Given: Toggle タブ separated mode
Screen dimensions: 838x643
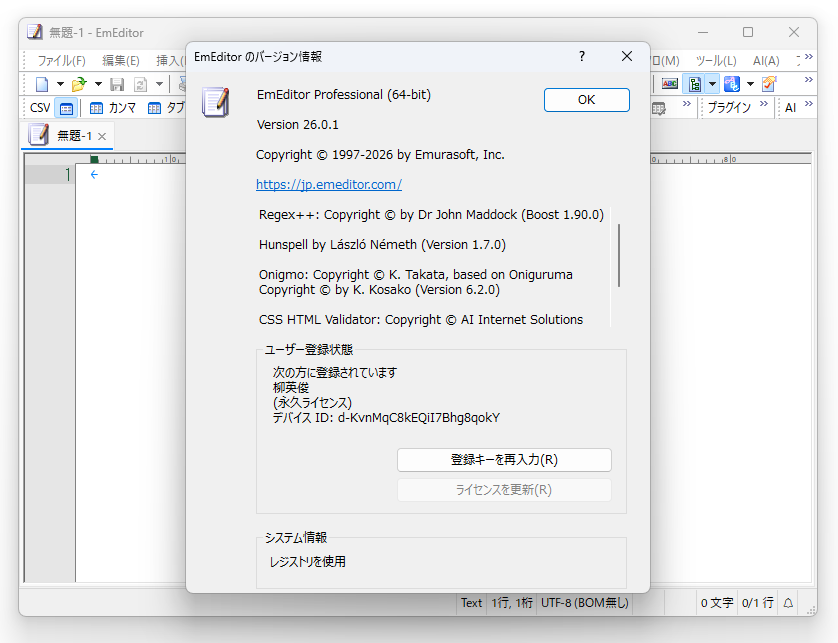Looking at the screenshot, I should pyautogui.click(x=167, y=107).
